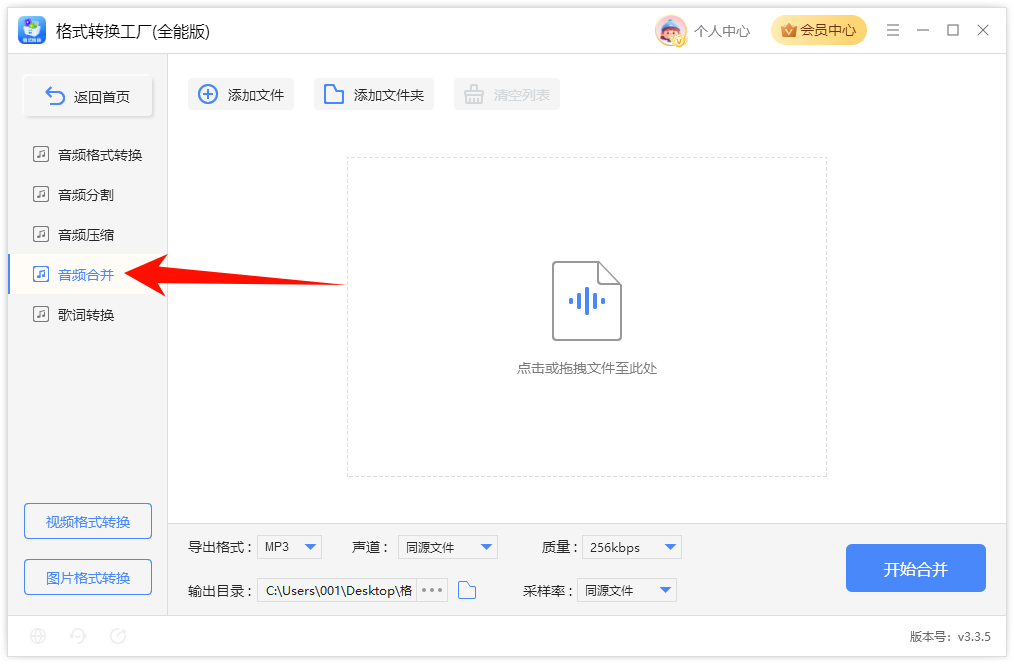The height and width of the screenshot is (664, 1014).
Task: Click 点击或拖拽文件至此处 text
Action: point(587,369)
